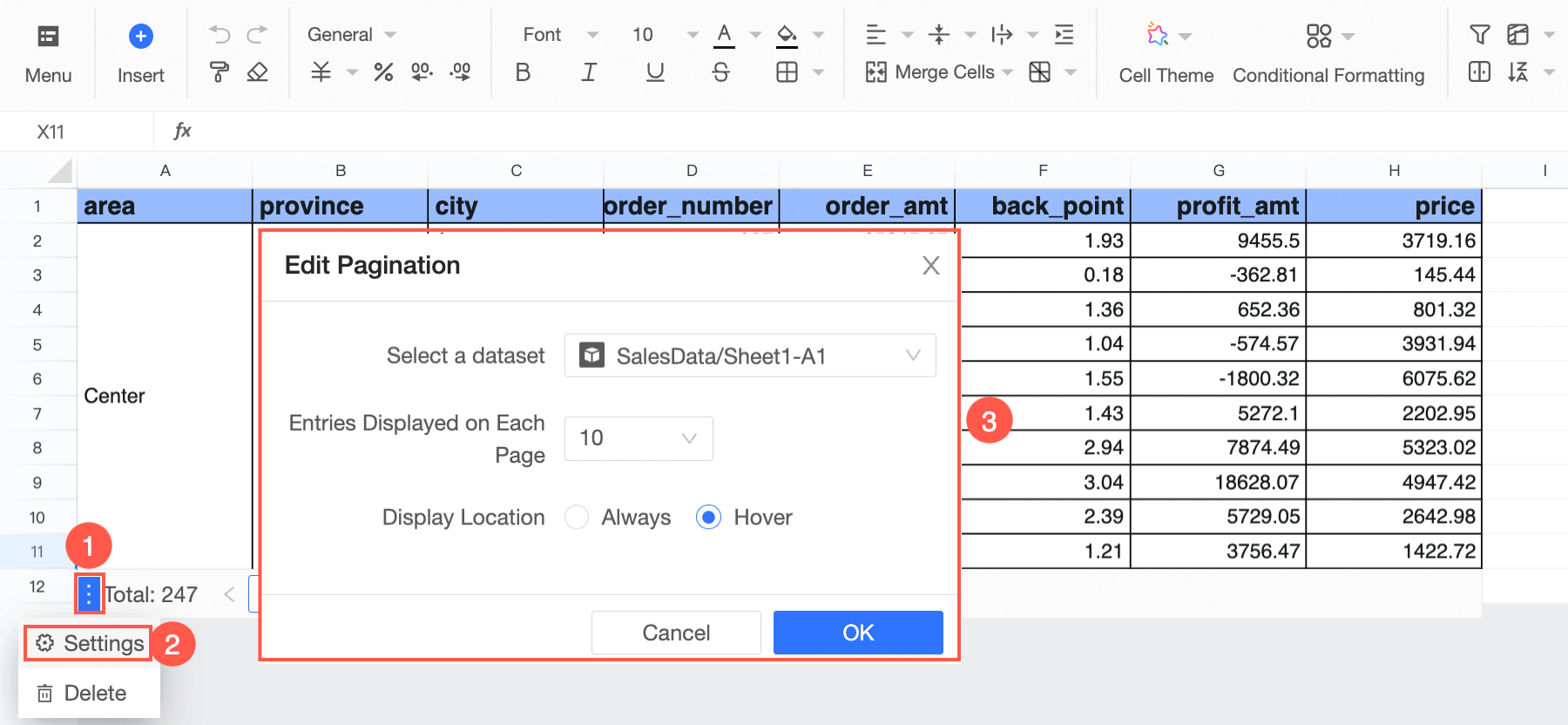Choose Delete from the context menu
Screen dimensions: 1568x725
pos(82,693)
